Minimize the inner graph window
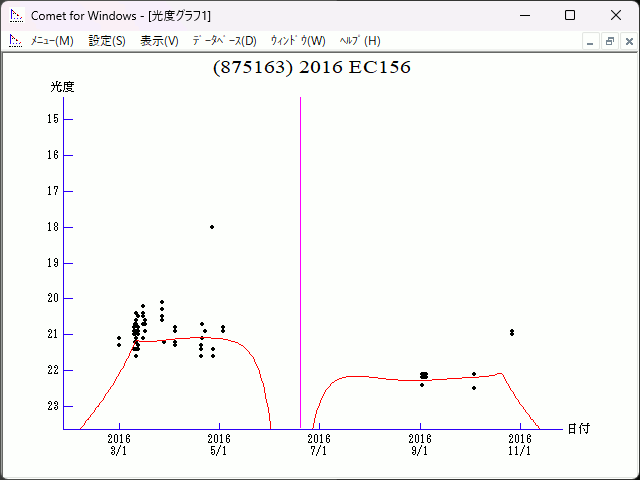 click(x=590, y=42)
